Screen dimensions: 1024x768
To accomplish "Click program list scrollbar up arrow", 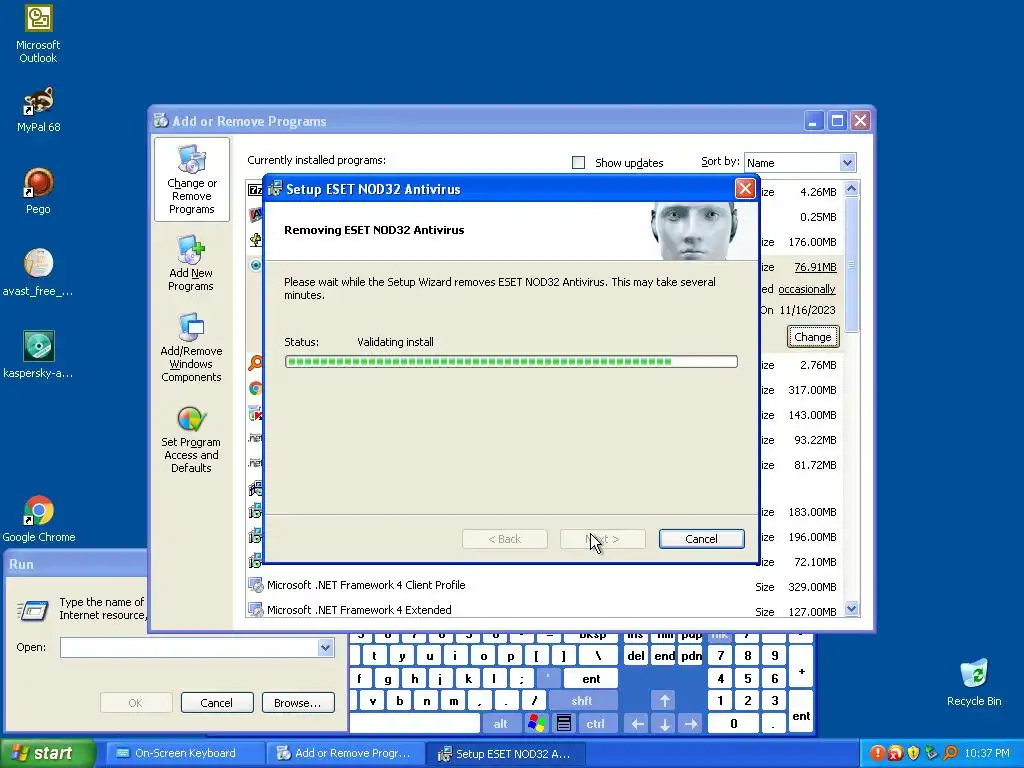I will (851, 189).
